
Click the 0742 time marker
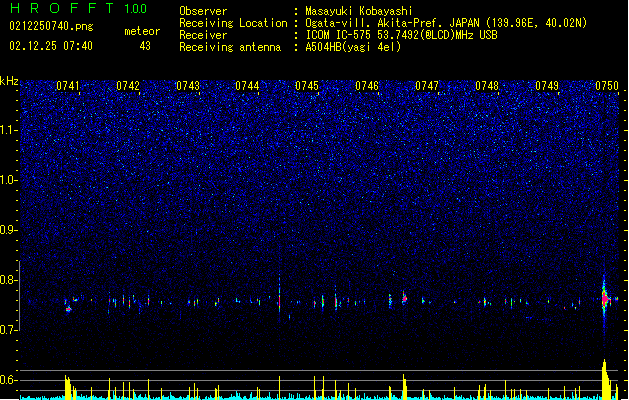tap(128, 86)
